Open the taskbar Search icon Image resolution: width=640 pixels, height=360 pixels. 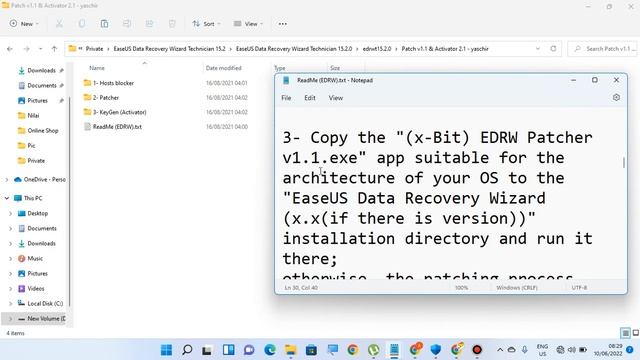tap(187, 350)
